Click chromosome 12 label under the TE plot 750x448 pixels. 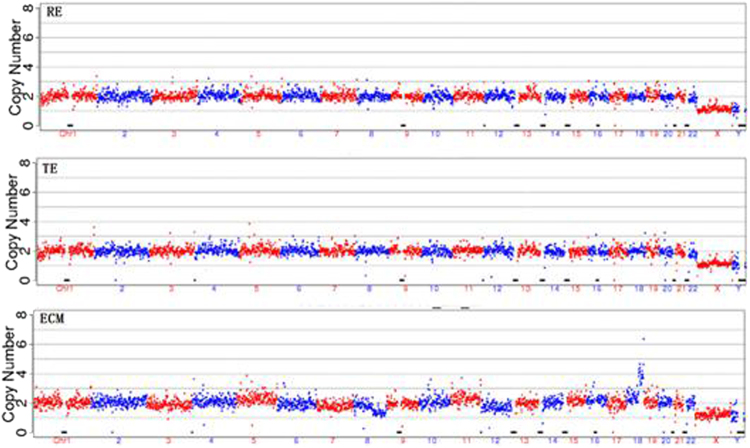[497, 289]
